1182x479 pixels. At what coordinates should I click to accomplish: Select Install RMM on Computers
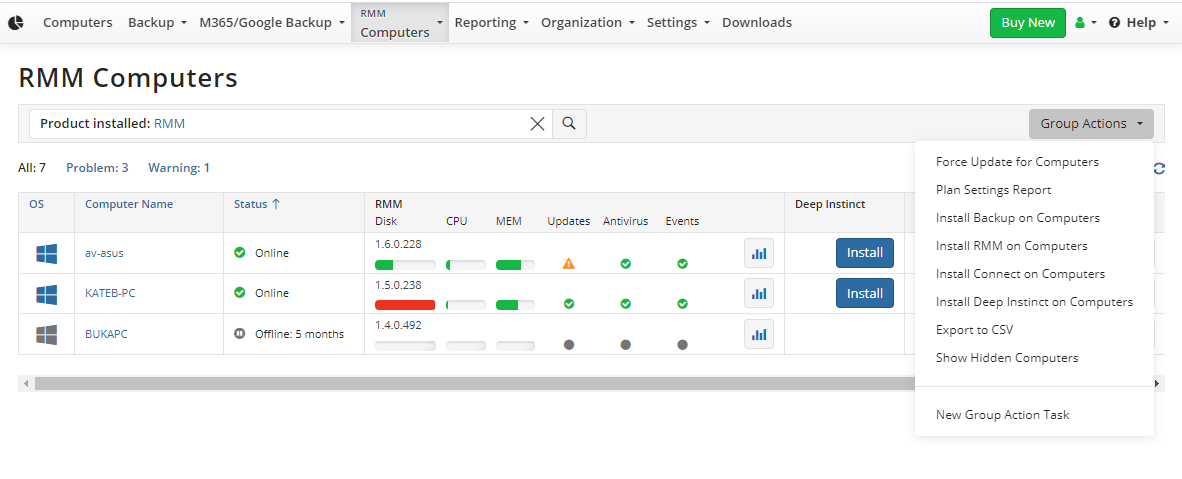(1012, 246)
